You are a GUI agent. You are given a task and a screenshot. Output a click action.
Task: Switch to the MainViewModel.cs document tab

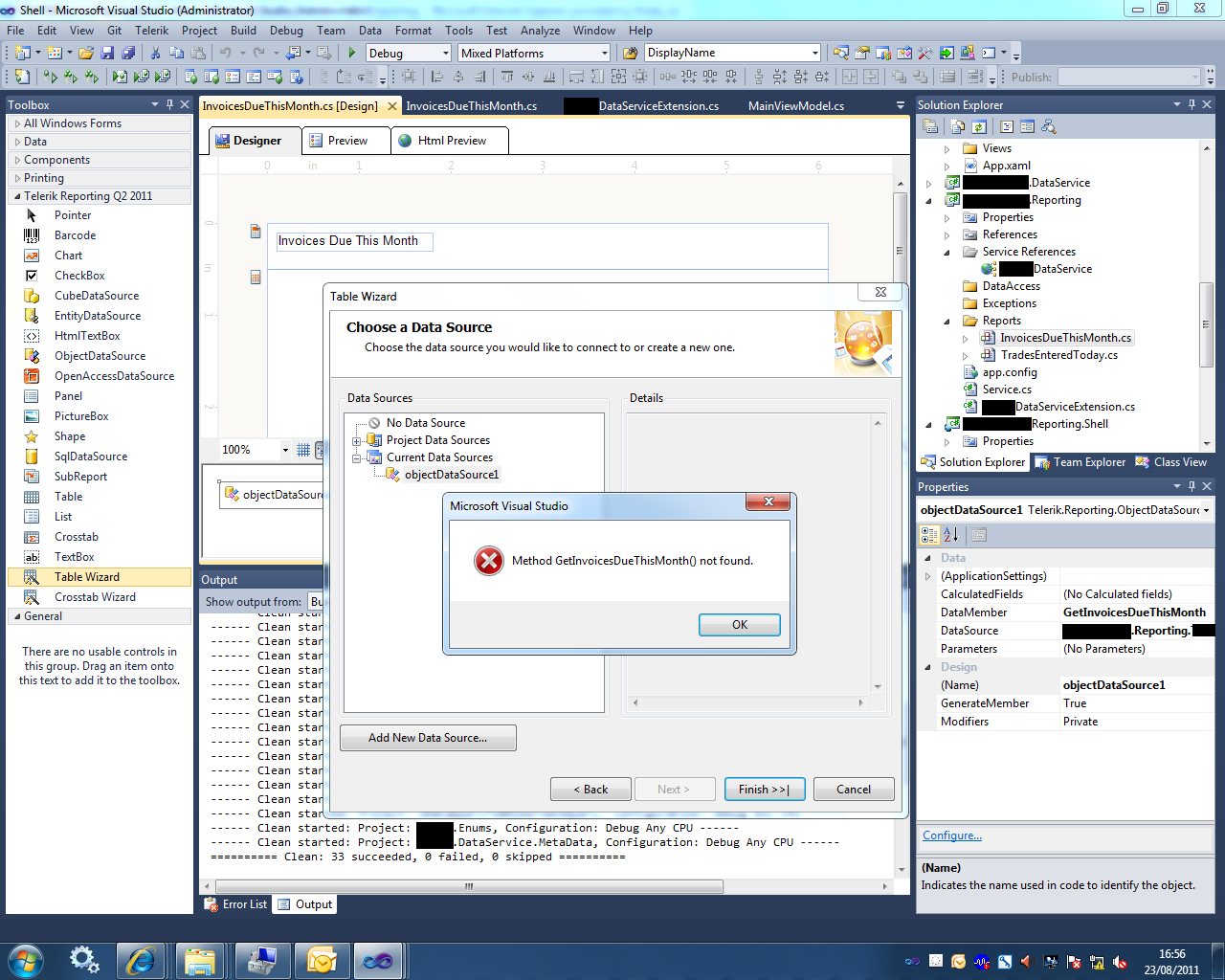point(796,106)
